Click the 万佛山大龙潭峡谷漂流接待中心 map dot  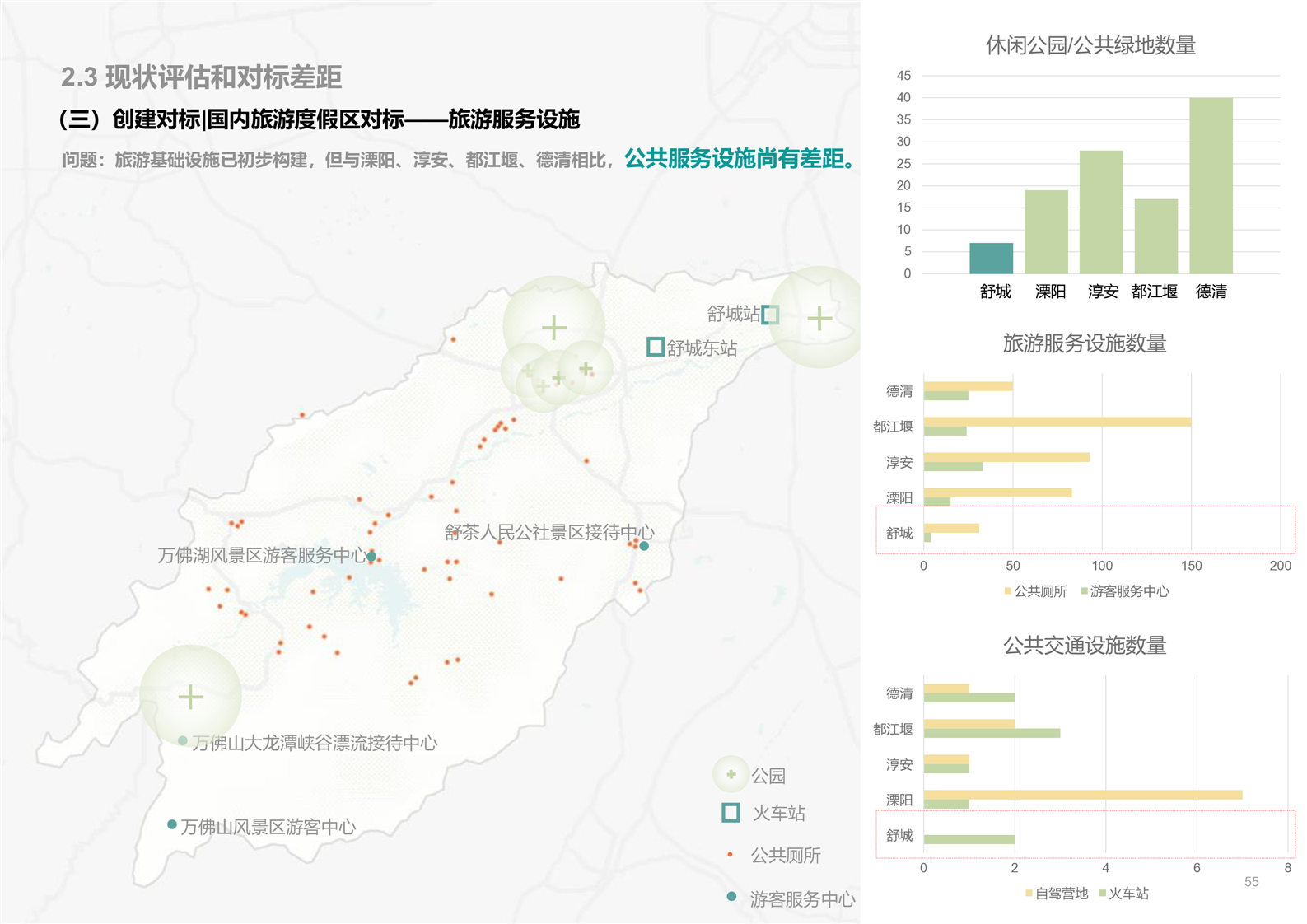183,741
